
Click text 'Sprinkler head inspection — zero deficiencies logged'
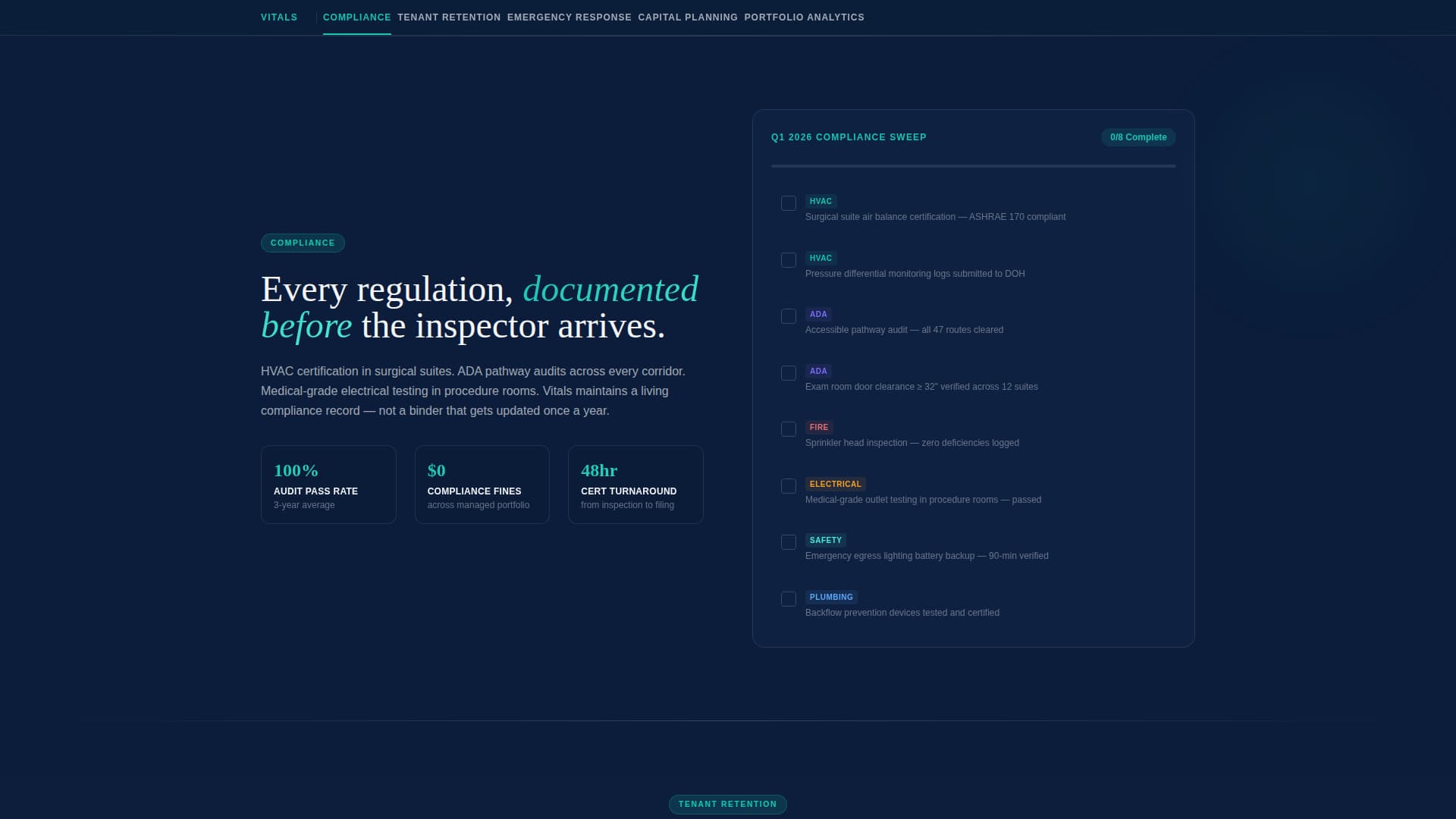click(912, 443)
